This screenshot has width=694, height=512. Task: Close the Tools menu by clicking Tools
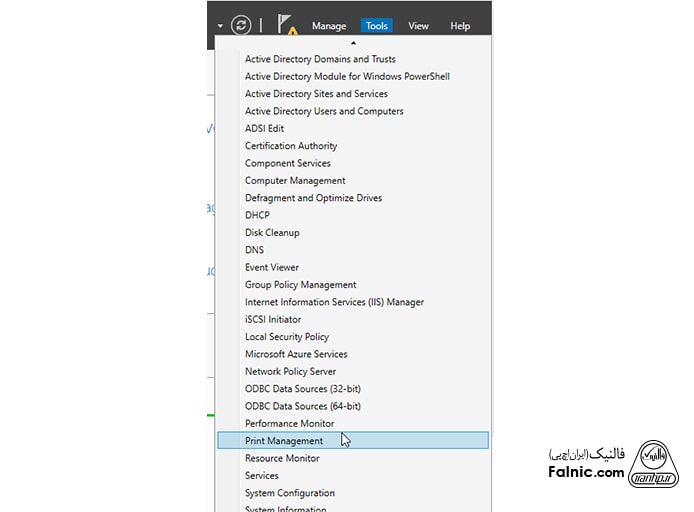coord(377,26)
